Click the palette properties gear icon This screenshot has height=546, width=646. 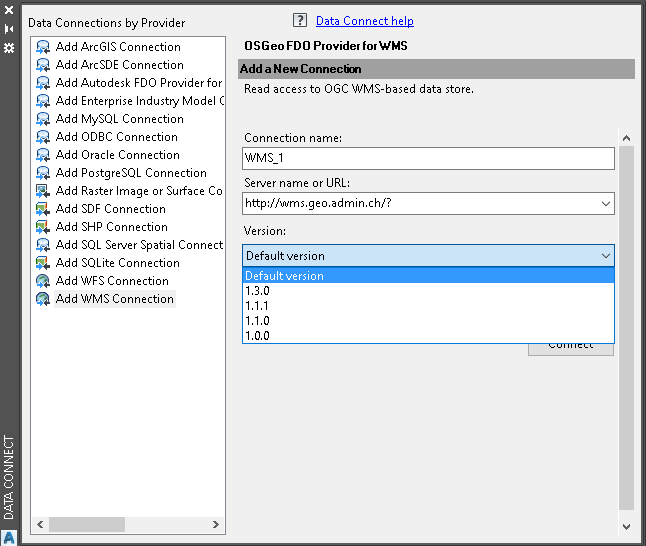click(9, 47)
